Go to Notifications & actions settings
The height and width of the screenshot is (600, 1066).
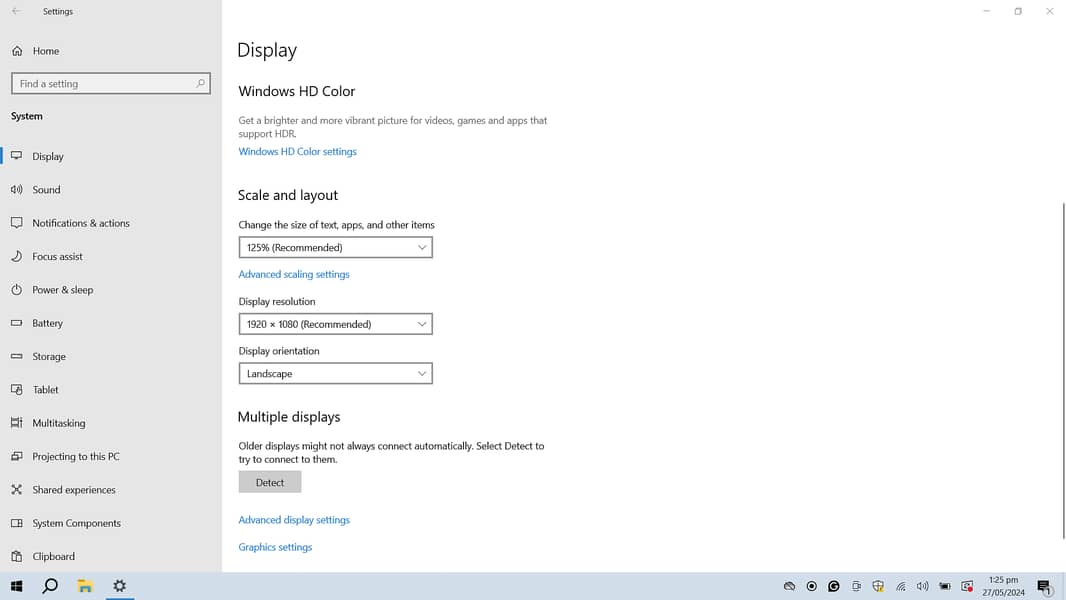[81, 223]
